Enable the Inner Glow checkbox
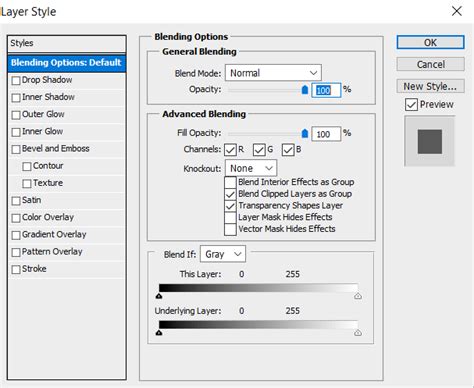Image resolution: width=474 pixels, height=388 pixels. [x=16, y=132]
